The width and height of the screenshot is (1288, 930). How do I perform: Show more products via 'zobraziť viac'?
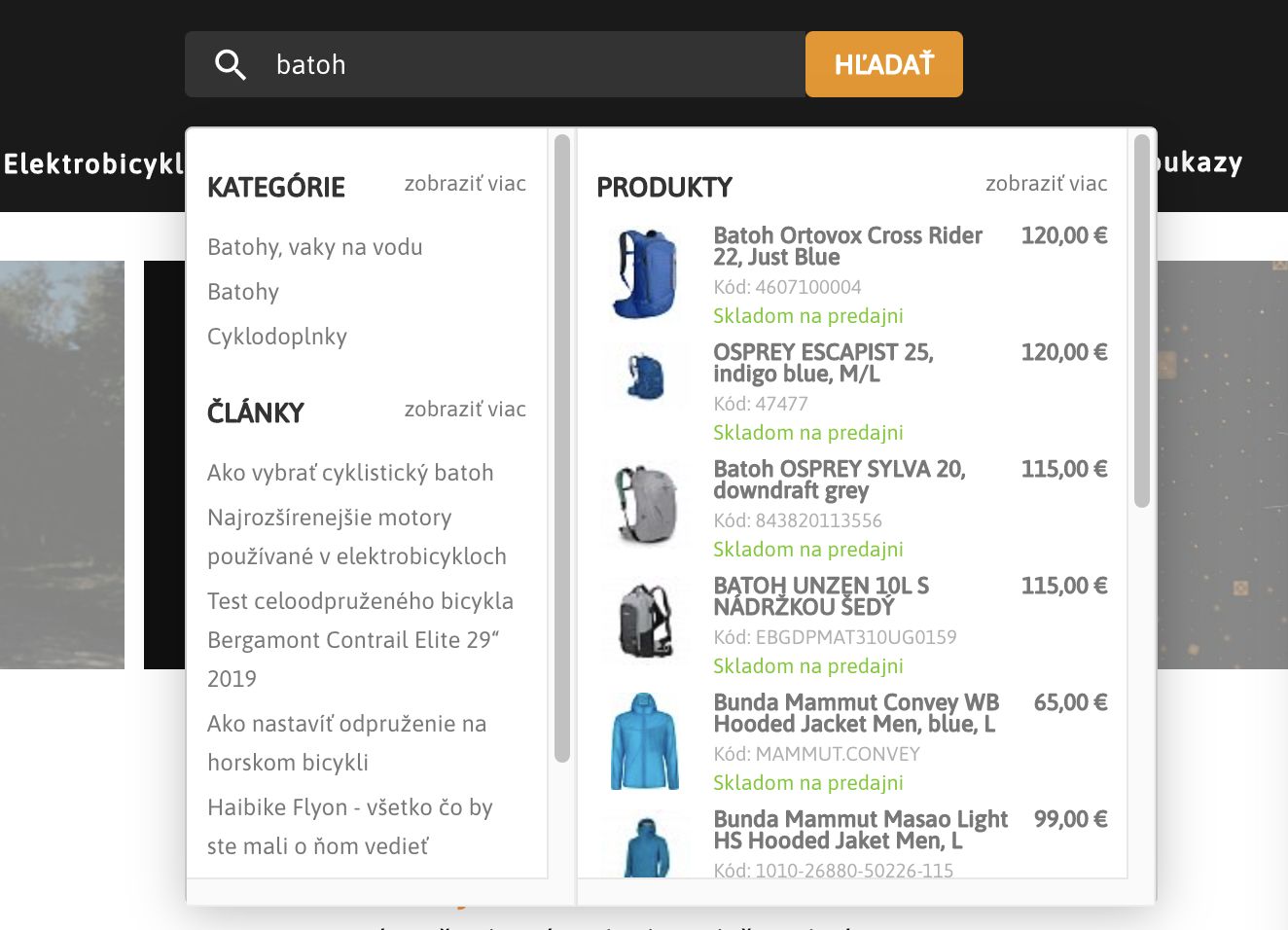tap(1046, 184)
